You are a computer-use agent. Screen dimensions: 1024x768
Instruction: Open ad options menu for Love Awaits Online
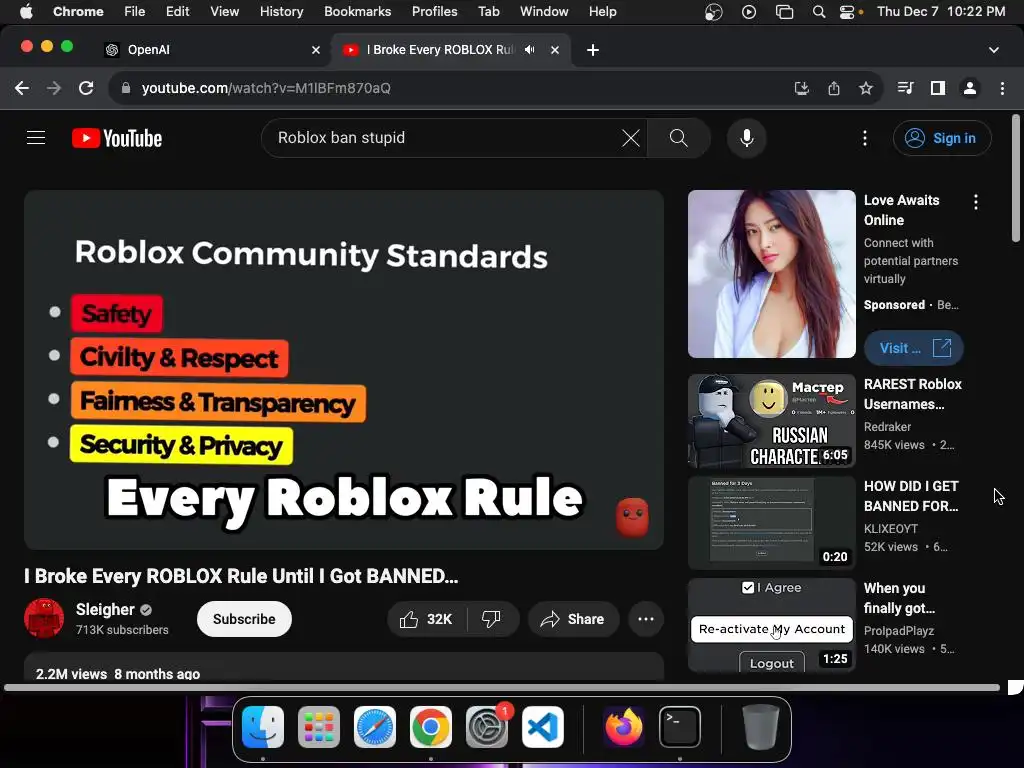click(976, 202)
